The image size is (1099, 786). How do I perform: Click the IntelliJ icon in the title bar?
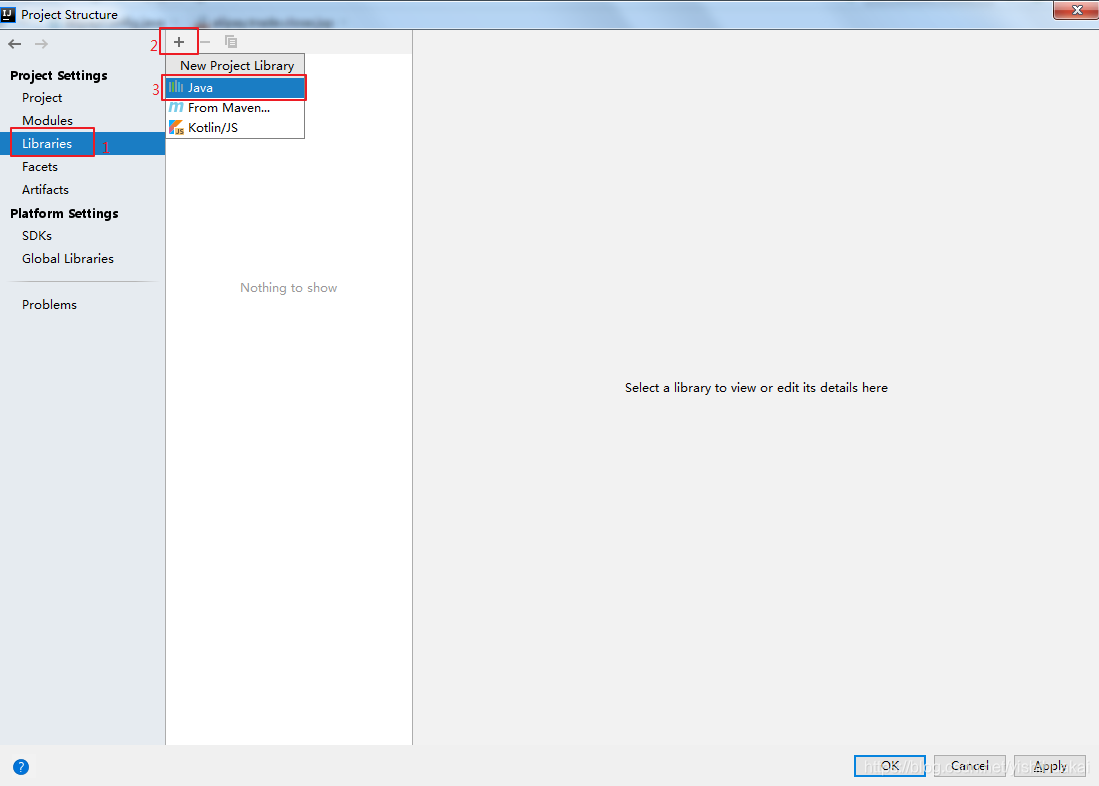pos(8,14)
